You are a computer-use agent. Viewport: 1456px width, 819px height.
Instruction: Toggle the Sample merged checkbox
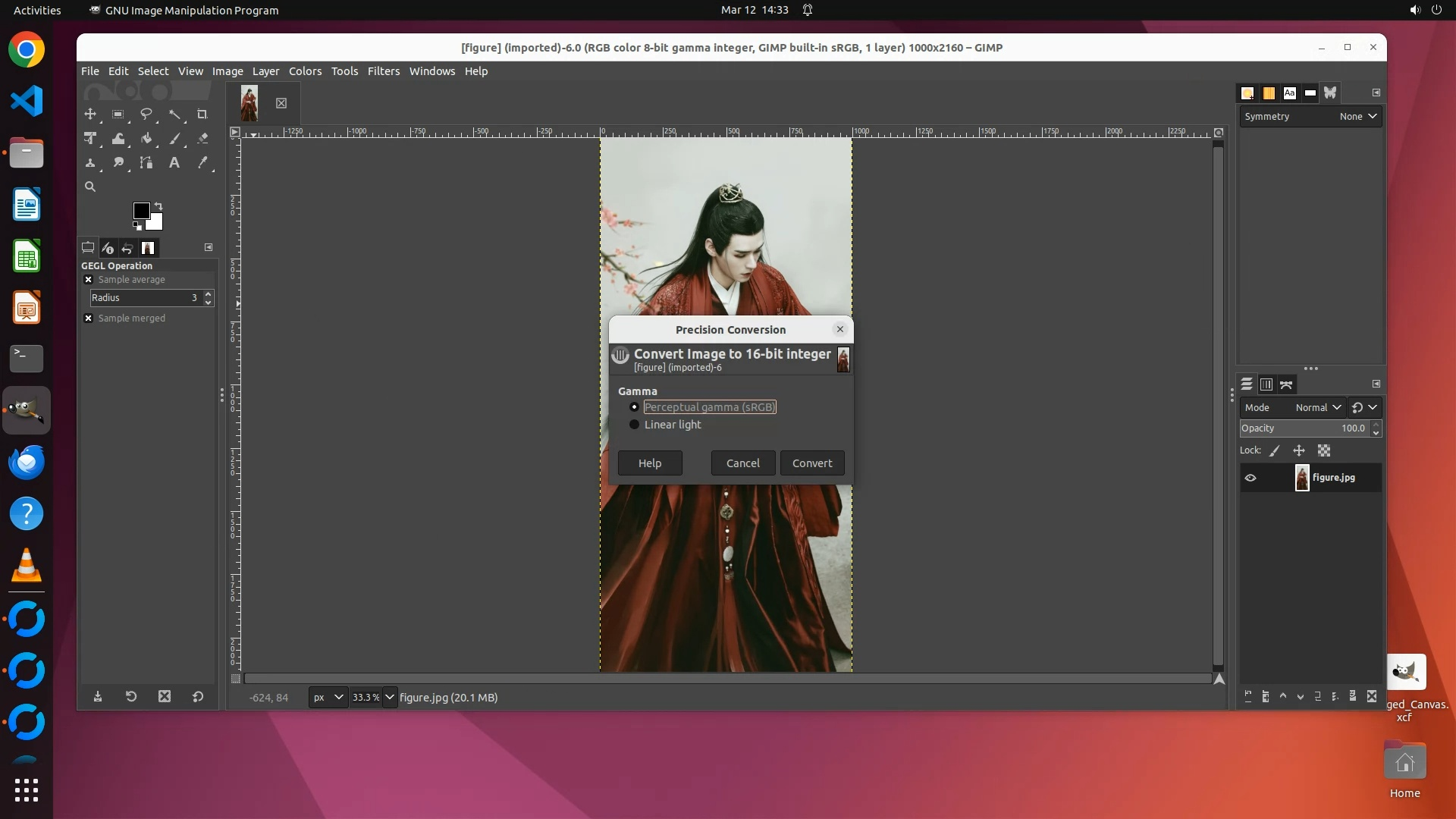[89, 318]
